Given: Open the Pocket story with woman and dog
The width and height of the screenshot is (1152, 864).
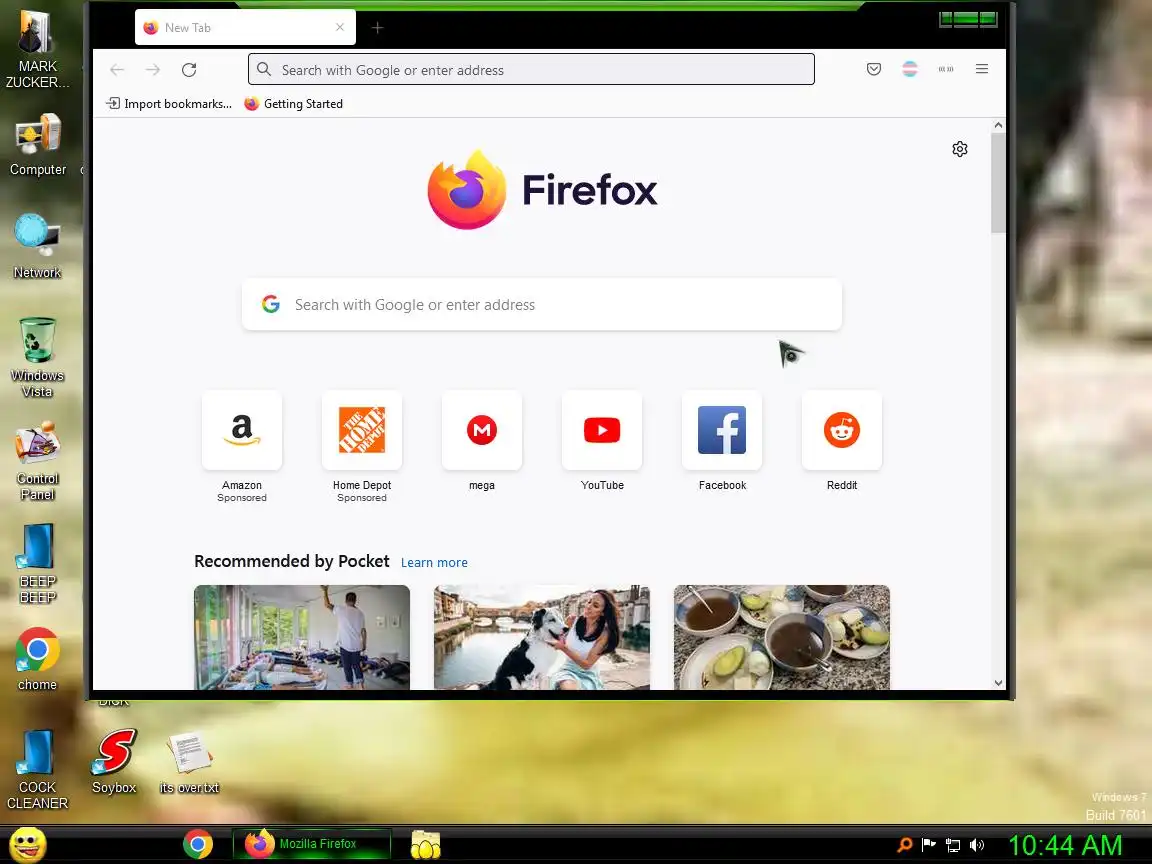Looking at the screenshot, I should (x=542, y=637).
